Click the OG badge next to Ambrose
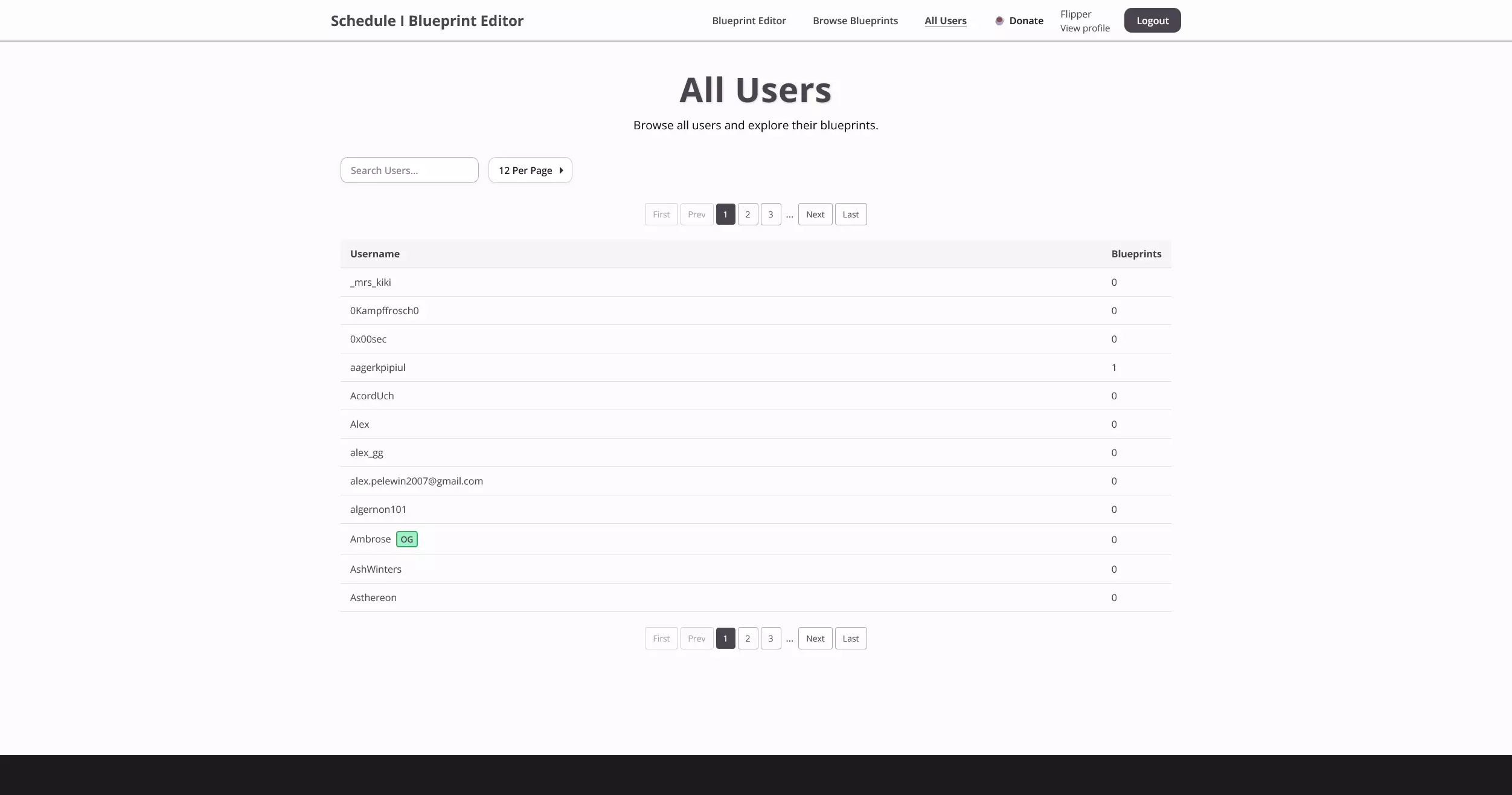Image resolution: width=1512 pixels, height=795 pixels. 406,539
